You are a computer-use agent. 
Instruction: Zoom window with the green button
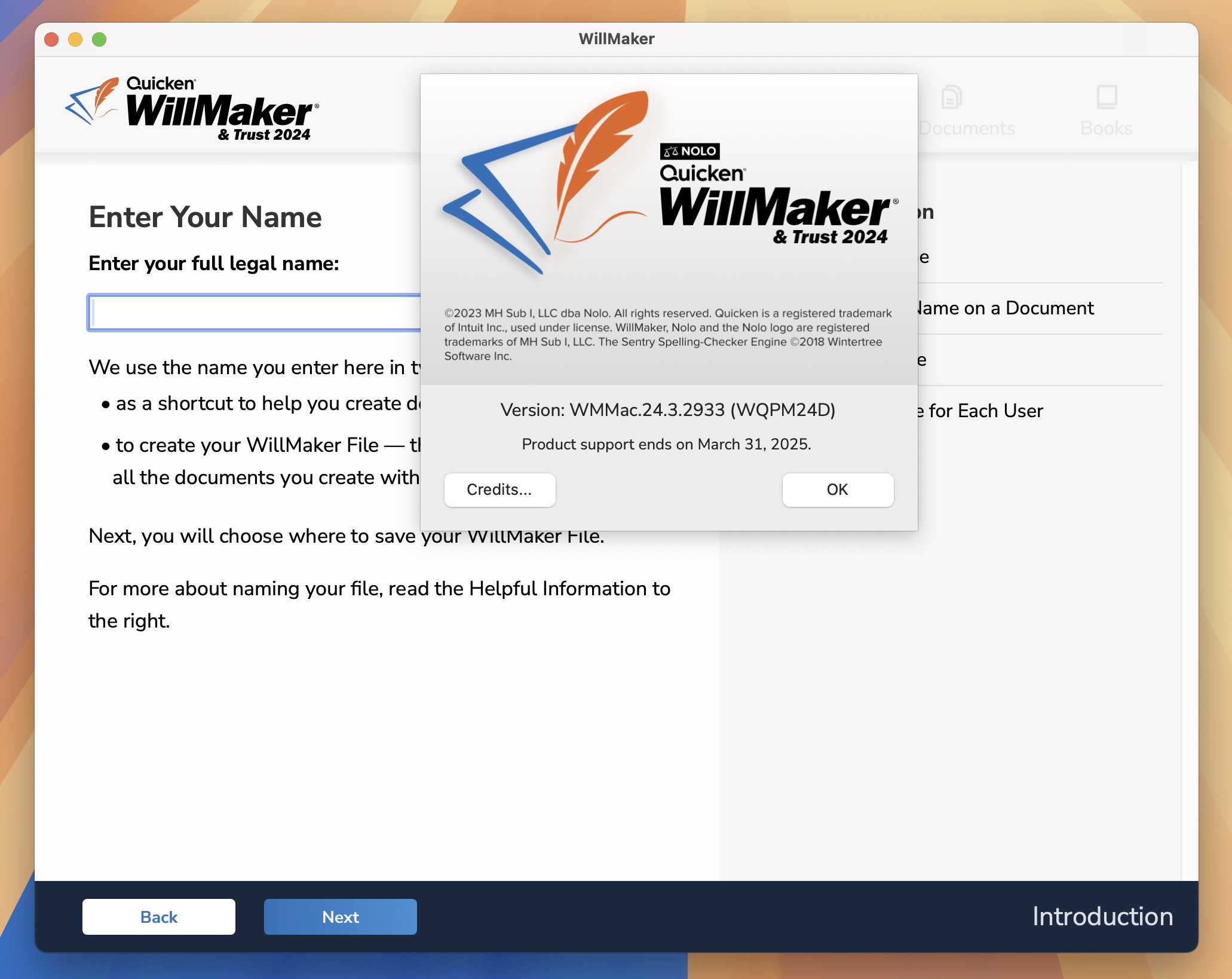99,39
